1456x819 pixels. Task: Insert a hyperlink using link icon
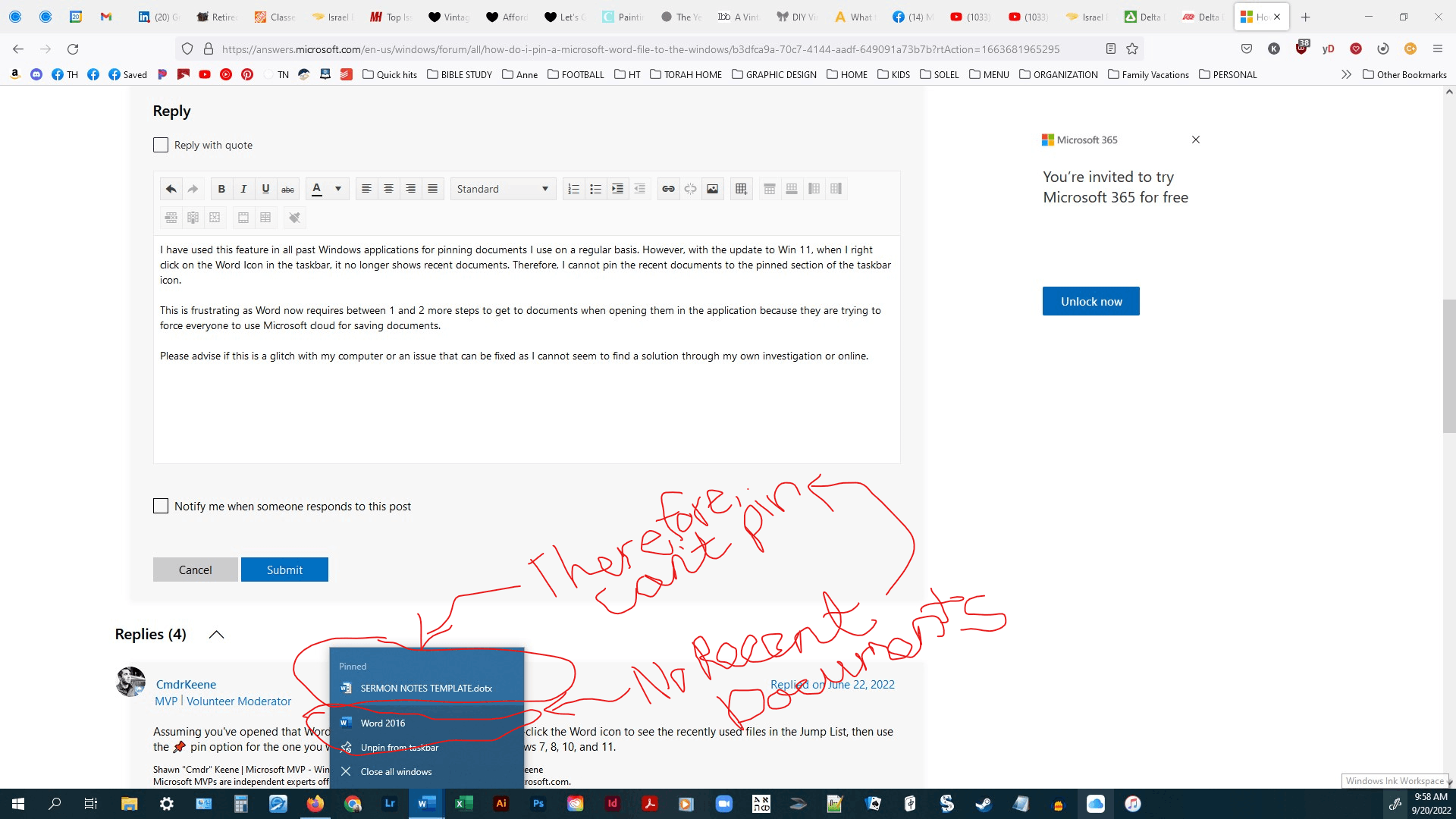(x=668, y=189)
